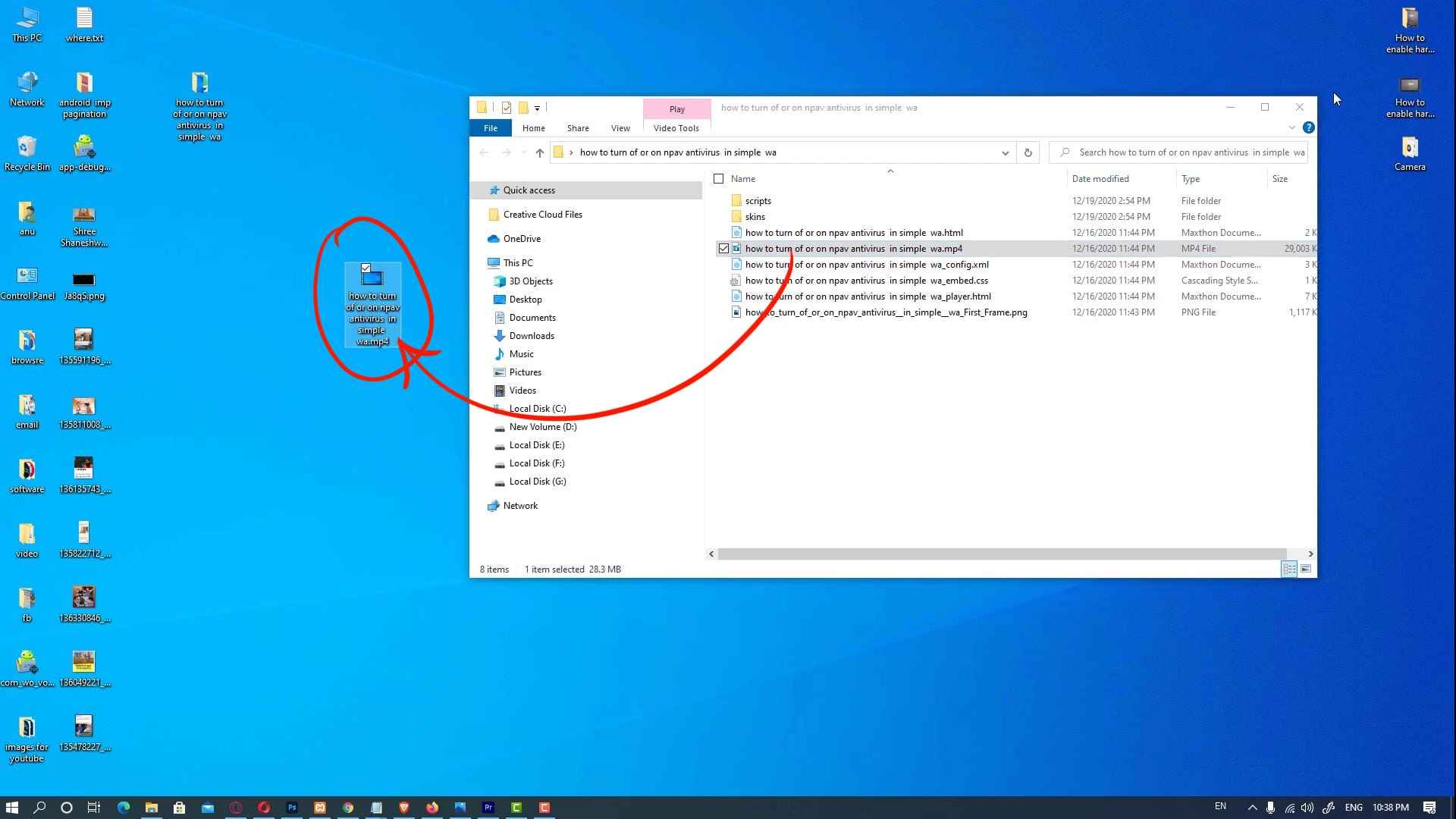This screenshot has width=1456, height=819.
Task: Select the mp4 file on the desktop
Action: [x=372, y=306]
